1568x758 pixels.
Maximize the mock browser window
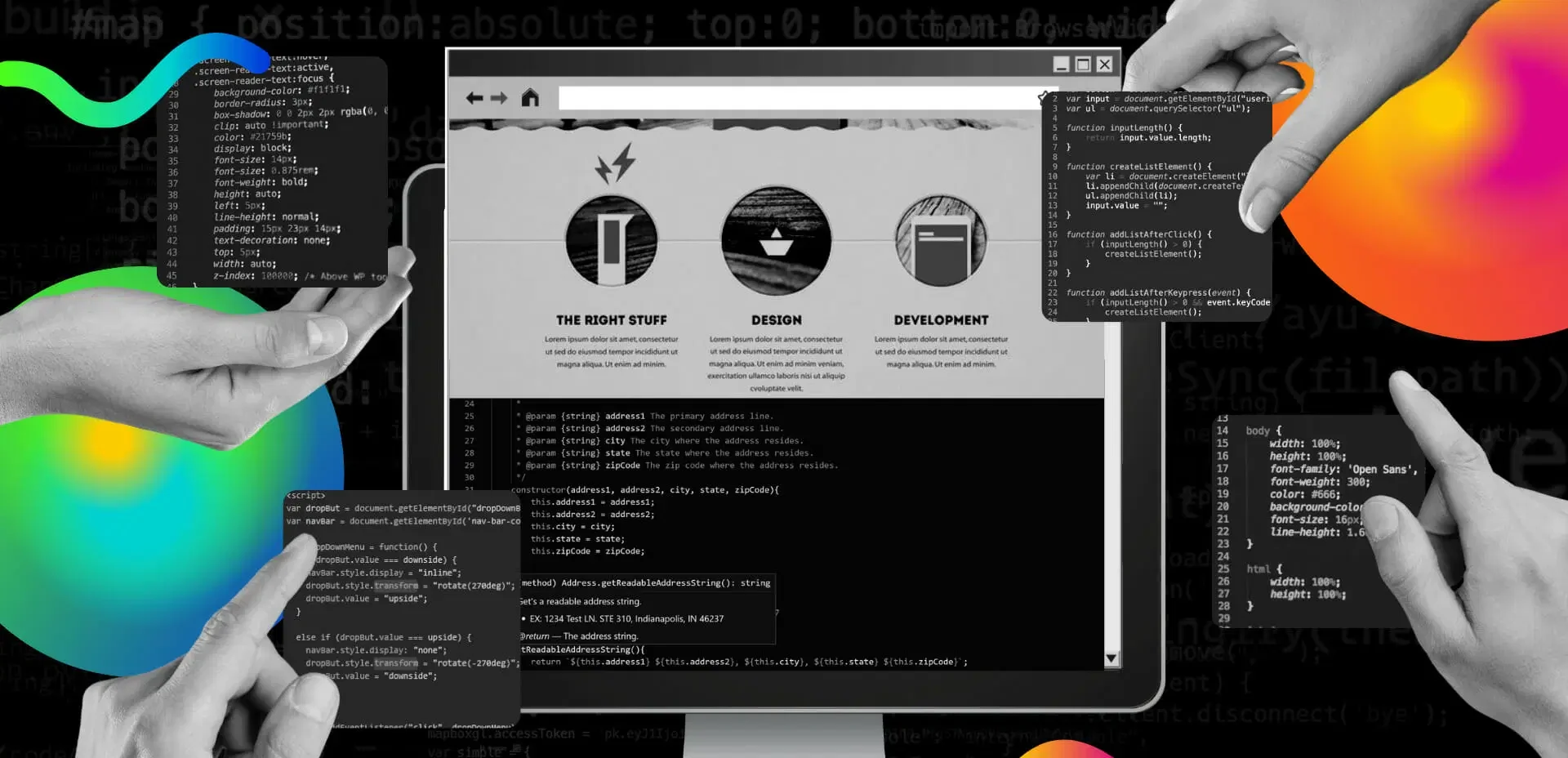(x=1083, y=65)
